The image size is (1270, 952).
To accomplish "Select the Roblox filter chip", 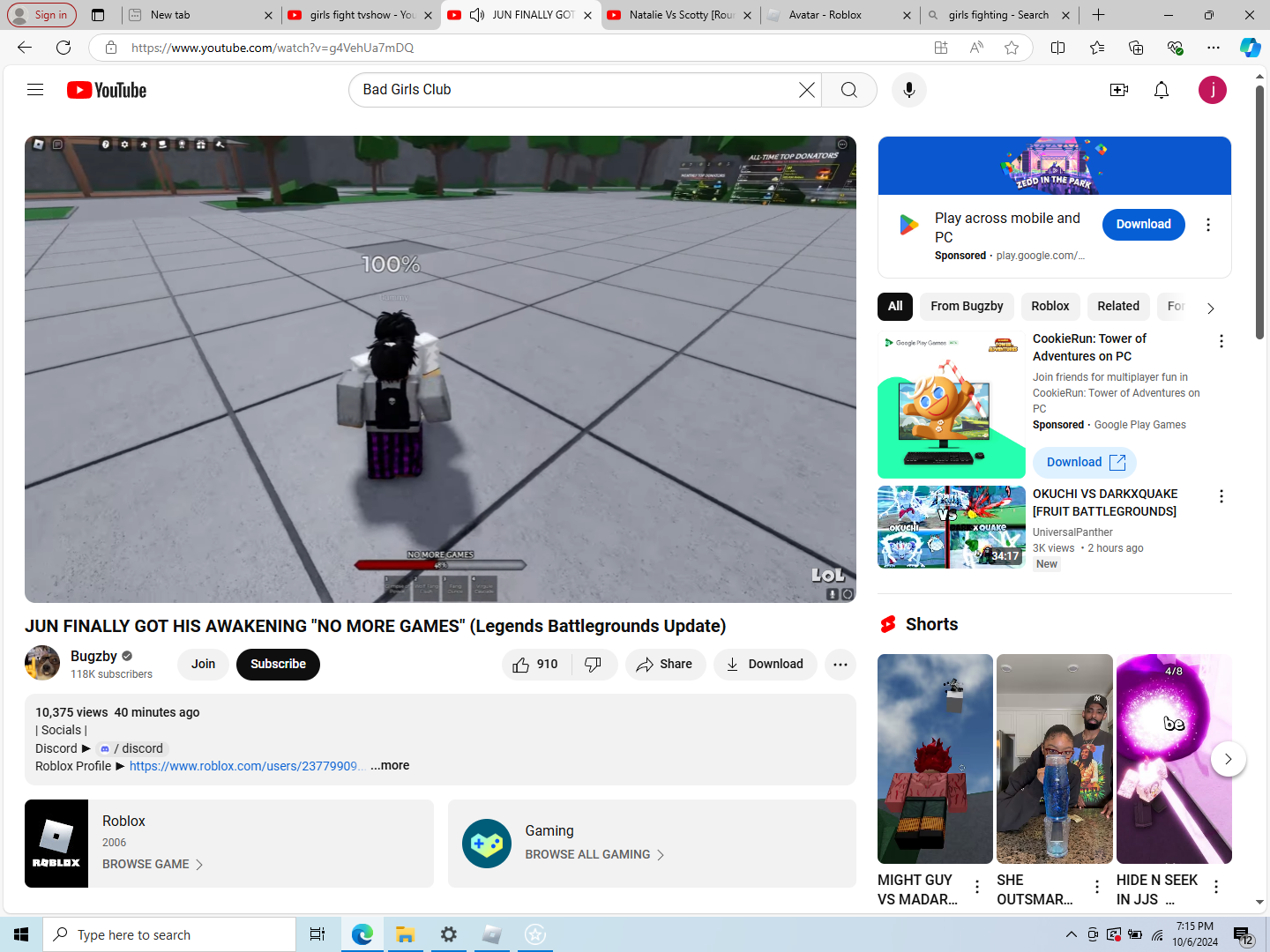I will [1050, 306].
